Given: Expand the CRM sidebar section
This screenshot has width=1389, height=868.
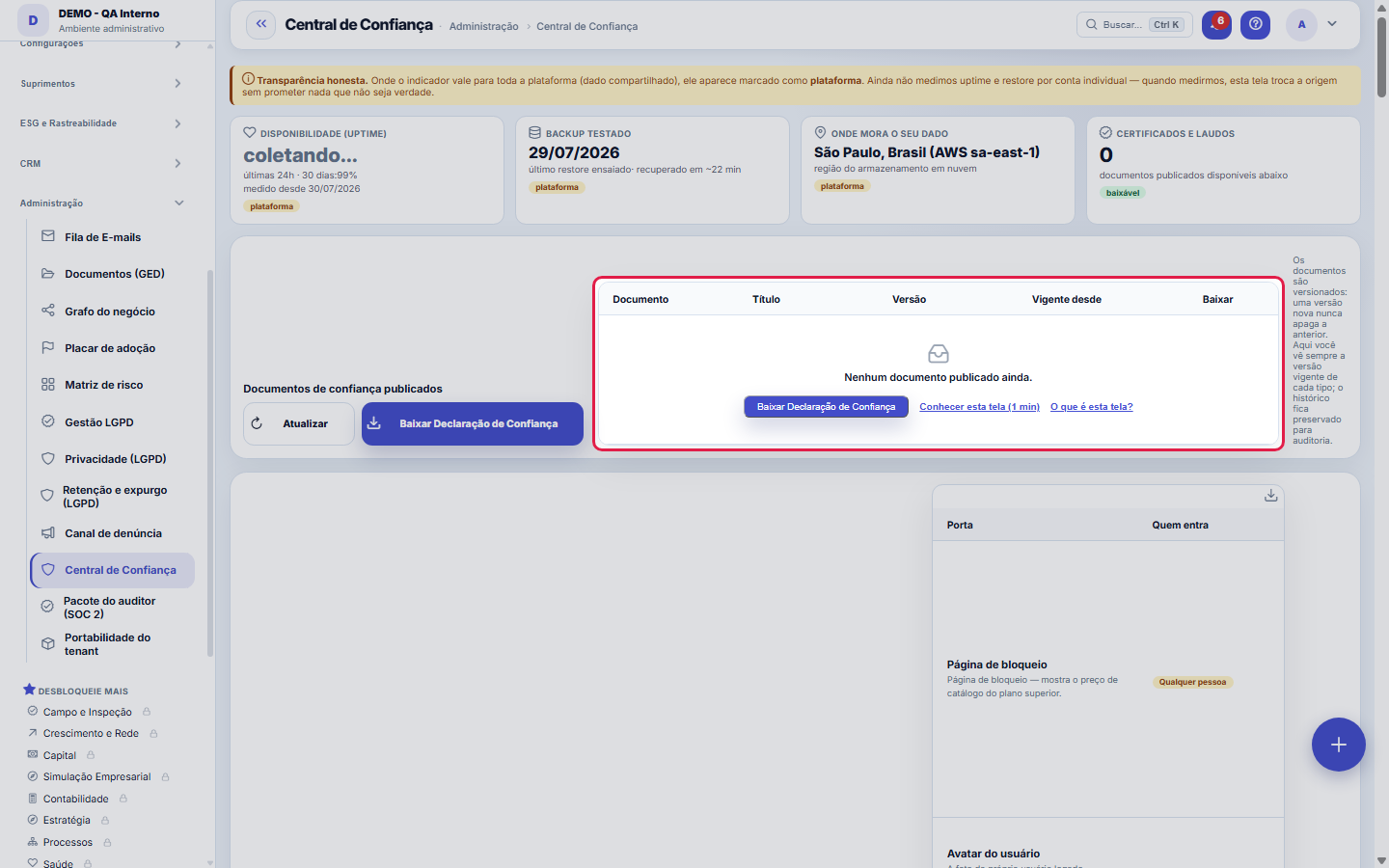Looking at the screenshot, I should 100,164.
